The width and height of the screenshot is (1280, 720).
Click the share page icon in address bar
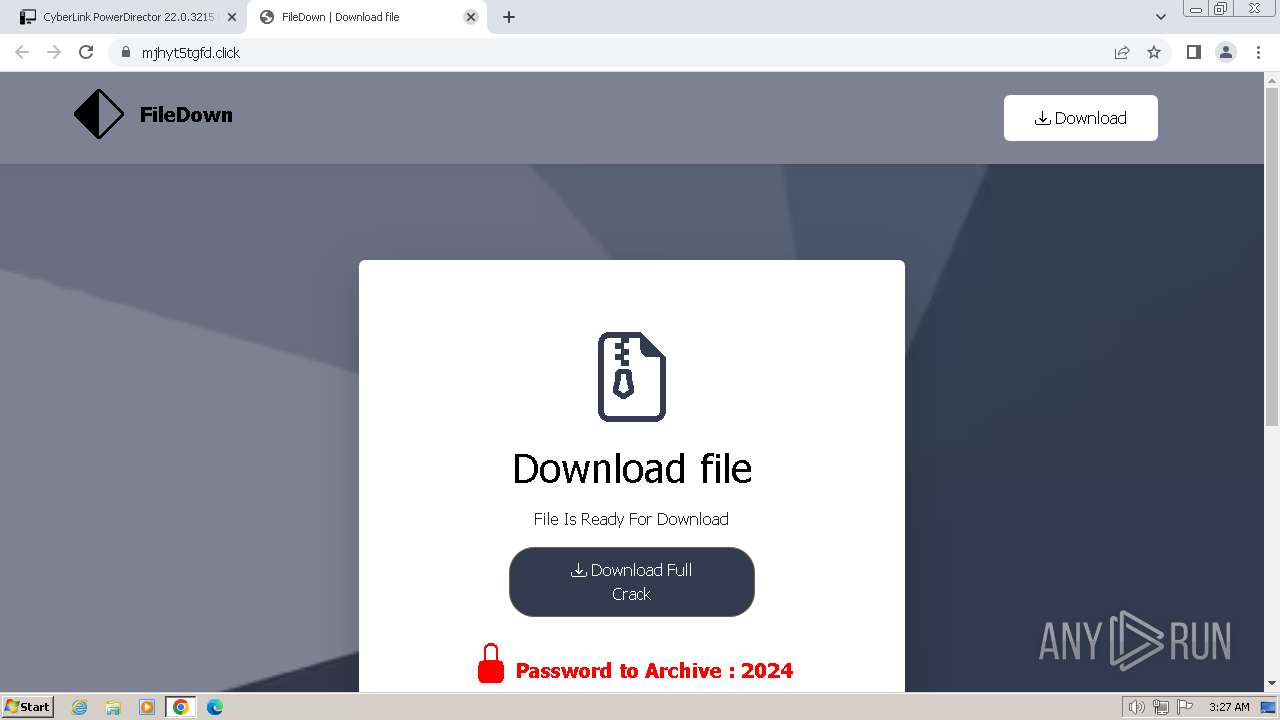coord(1122,52)
